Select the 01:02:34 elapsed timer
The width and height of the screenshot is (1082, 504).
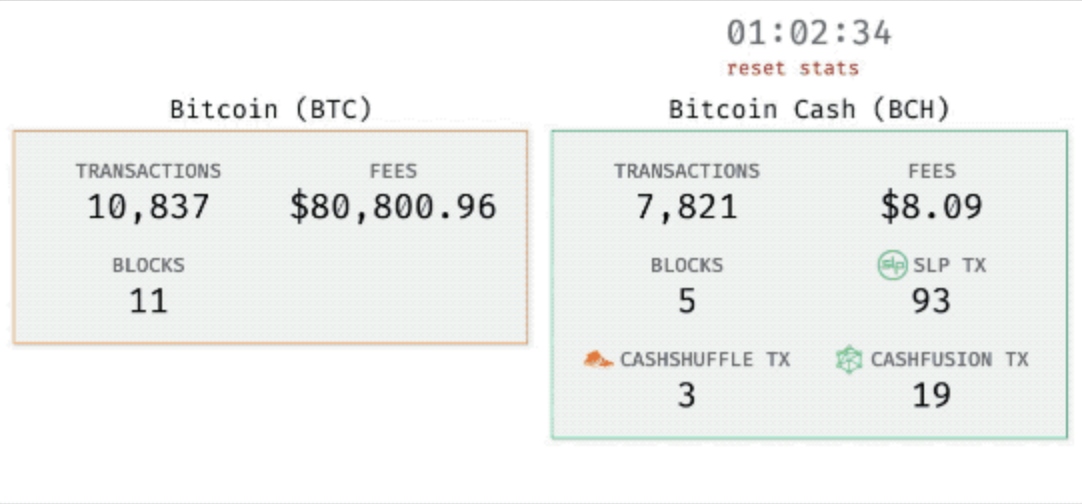(809, 34)
